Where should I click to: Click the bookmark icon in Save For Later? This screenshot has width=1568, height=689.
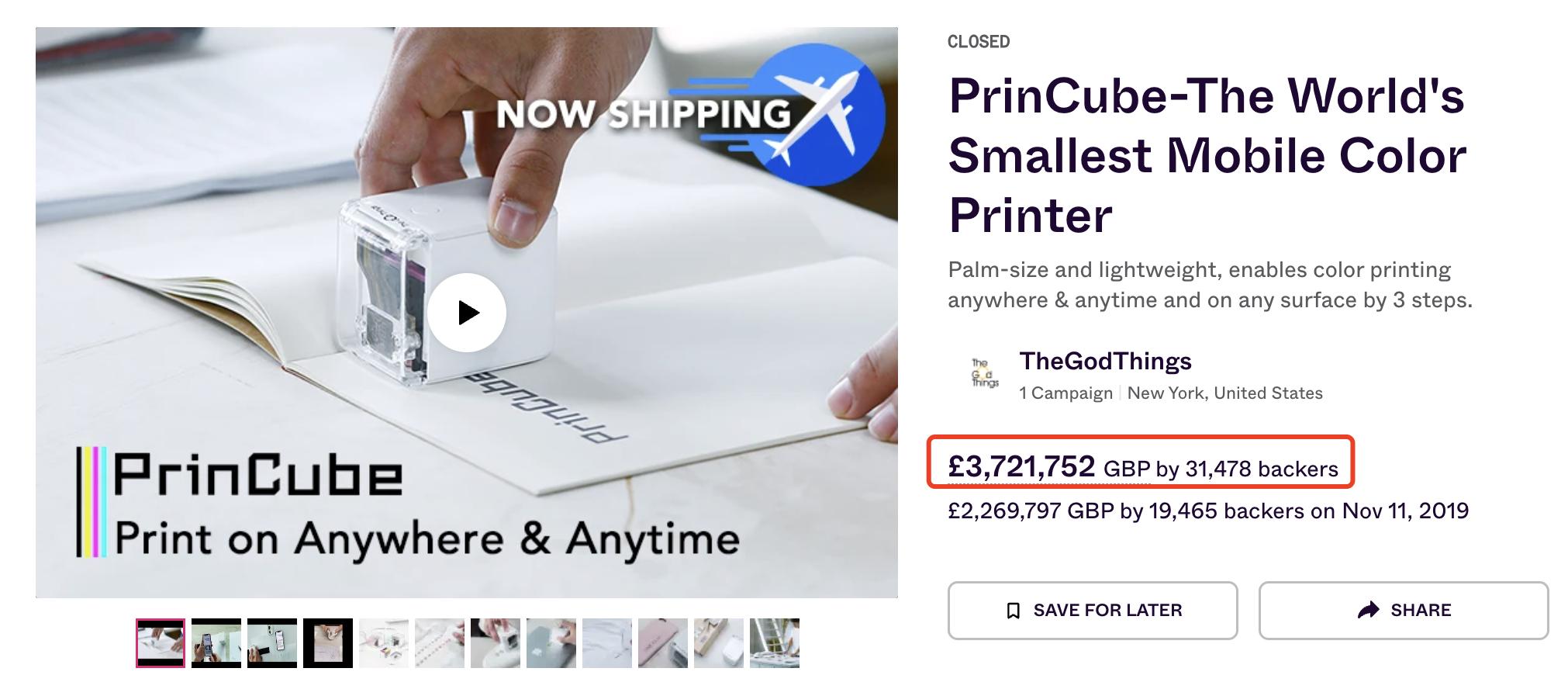pos(1013,611)
